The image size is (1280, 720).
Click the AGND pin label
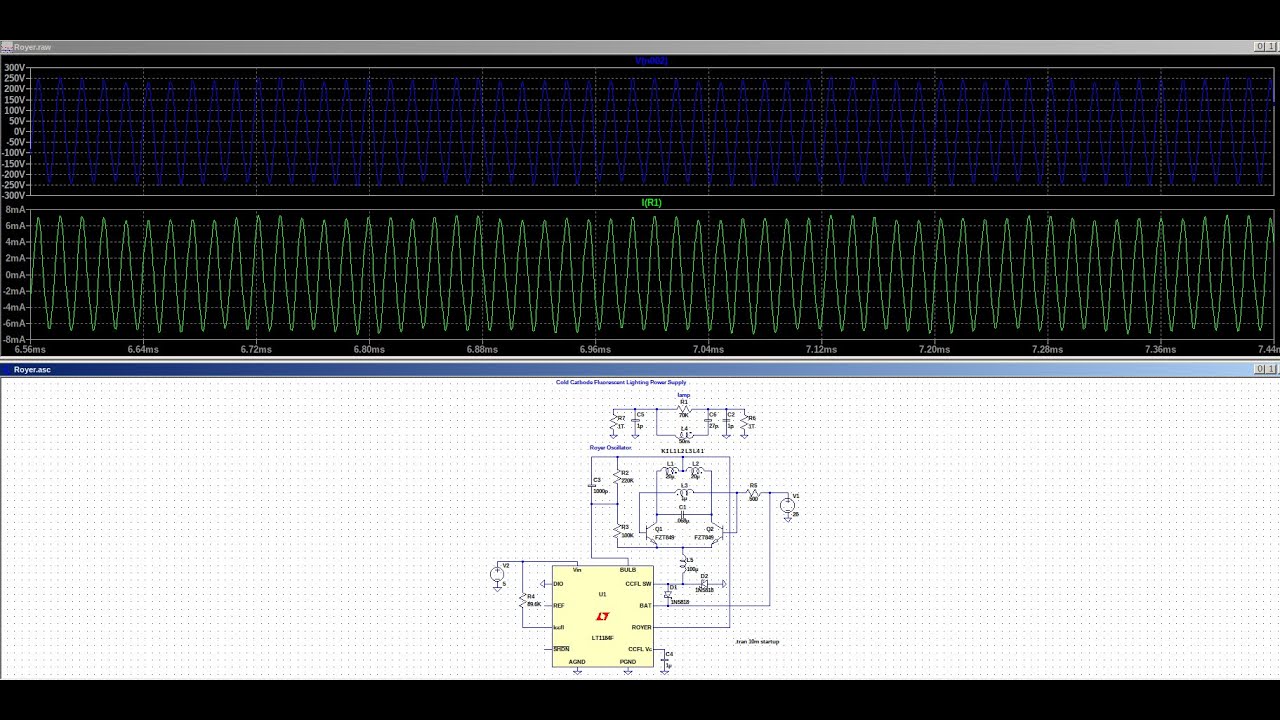pos(577,662)
